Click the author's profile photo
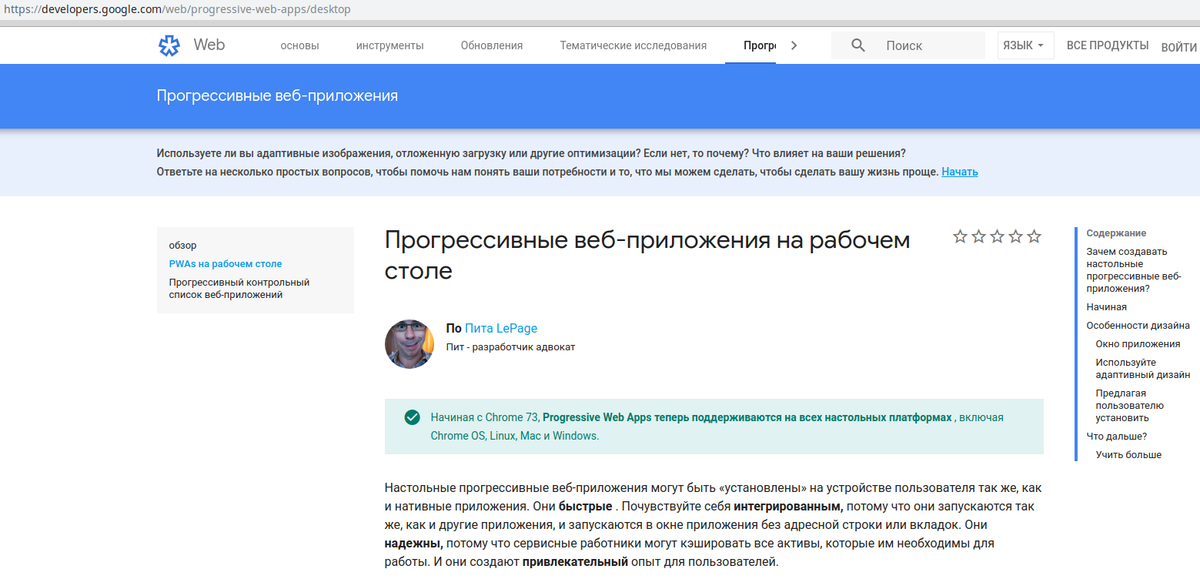The image size is (1200, 579). (409, 343)
